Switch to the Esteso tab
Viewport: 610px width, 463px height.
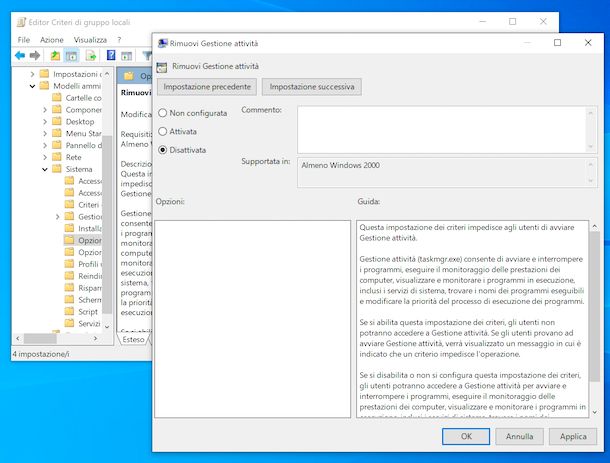[133, 339]
